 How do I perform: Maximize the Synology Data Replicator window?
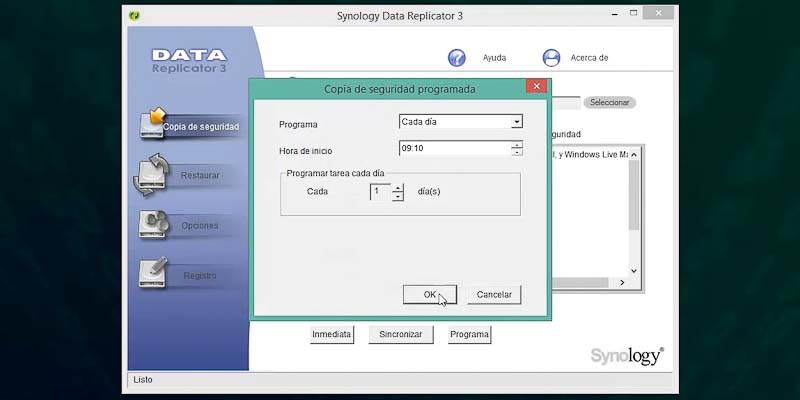(x=634, y=13)
